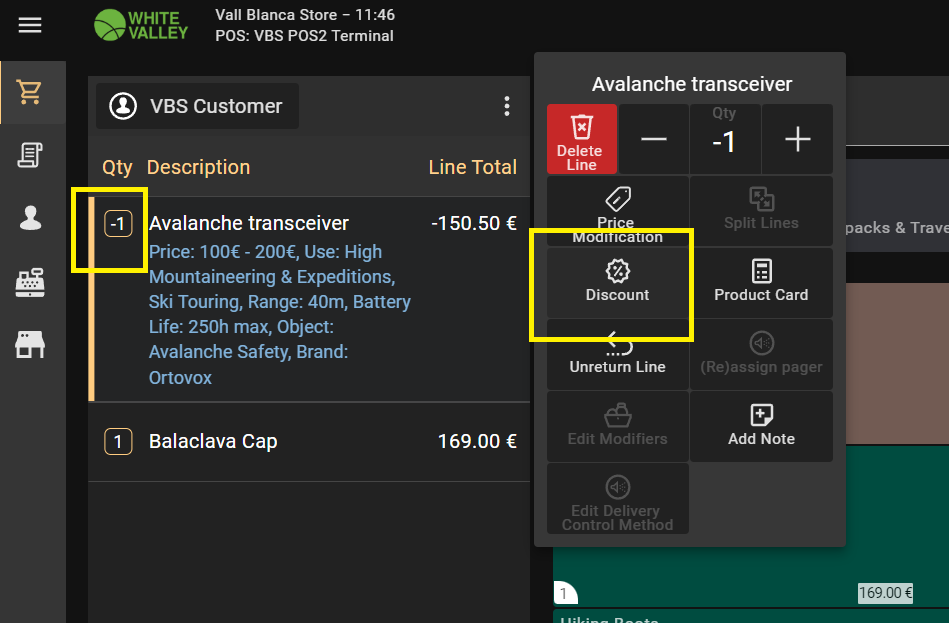Choose Price Modification option
949x623 pixels.
617,211
